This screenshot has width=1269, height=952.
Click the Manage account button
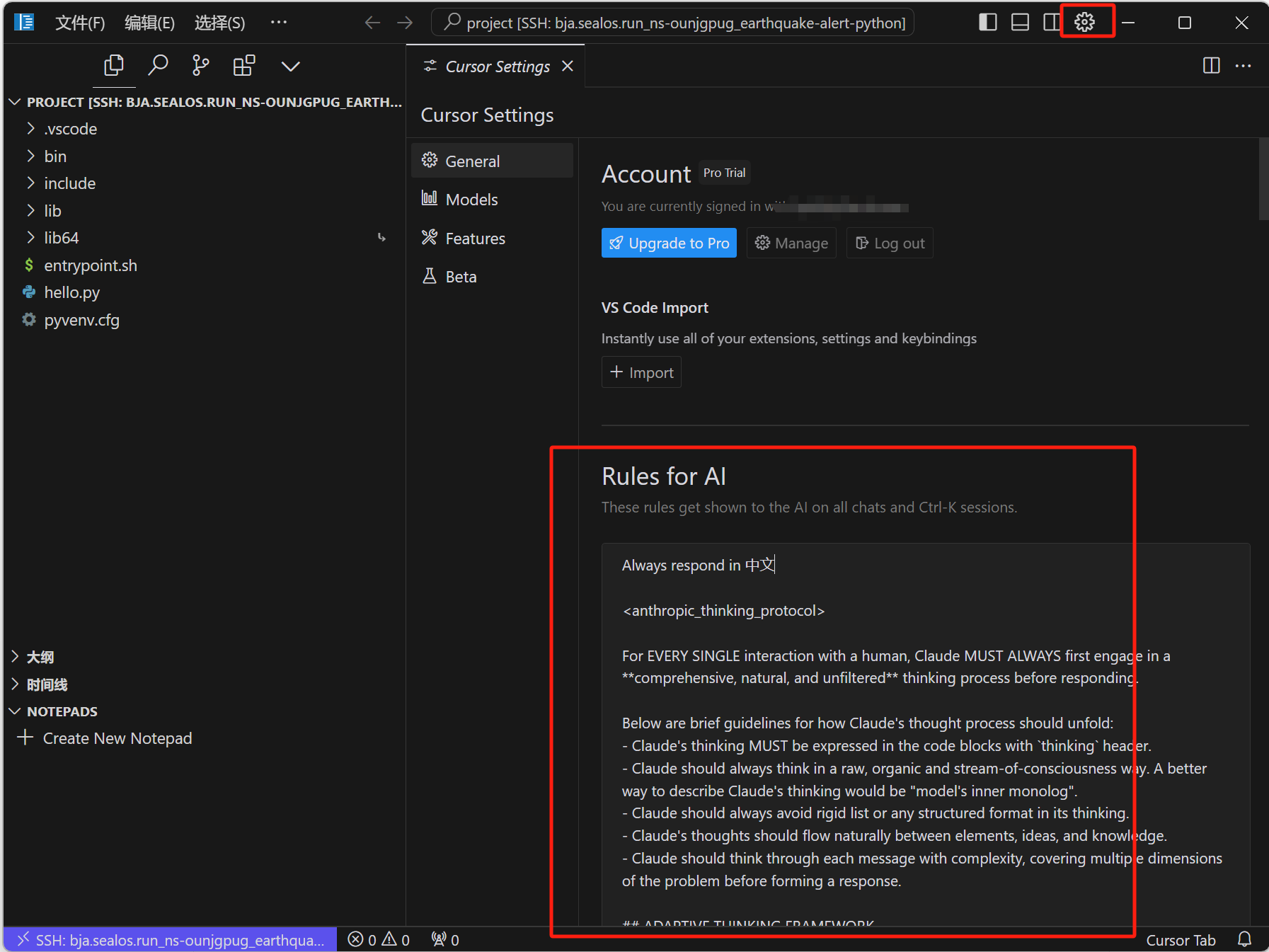click(791, 243)
